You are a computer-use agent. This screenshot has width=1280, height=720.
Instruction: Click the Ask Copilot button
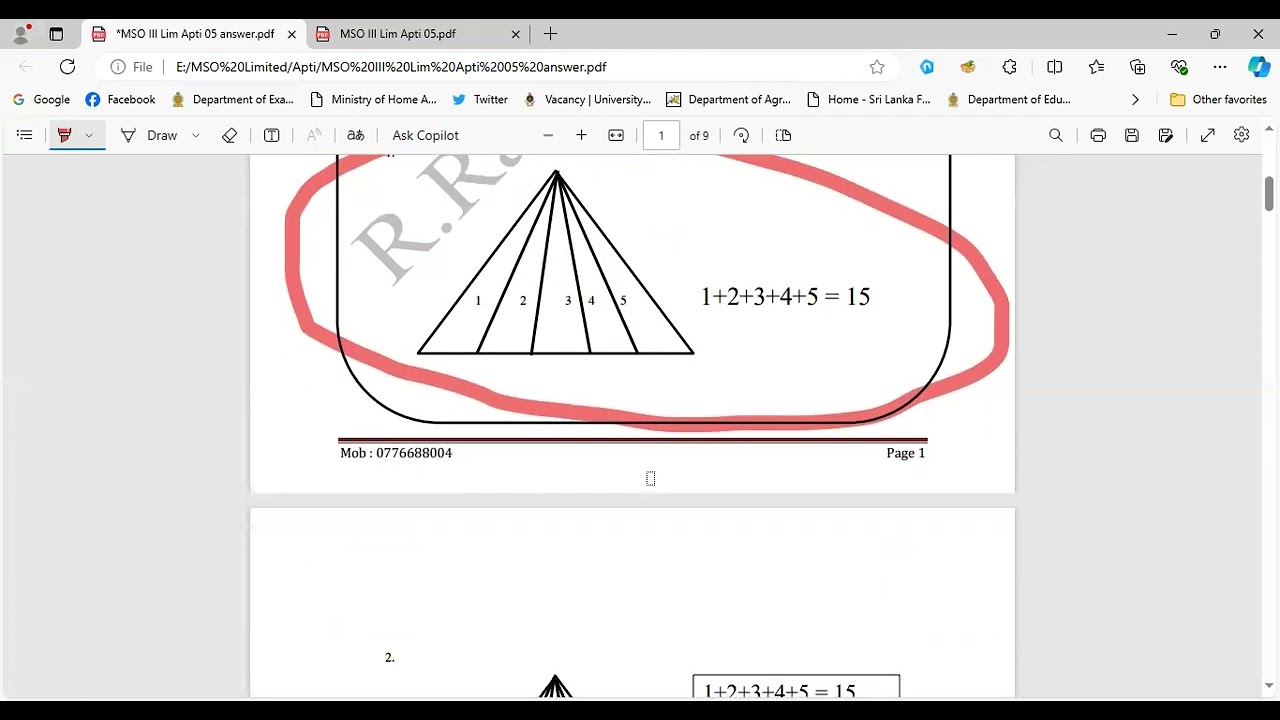click(x=425, y=135)
